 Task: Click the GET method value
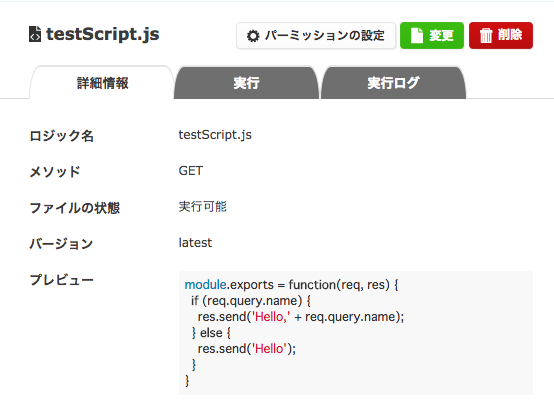click(191, 171)
